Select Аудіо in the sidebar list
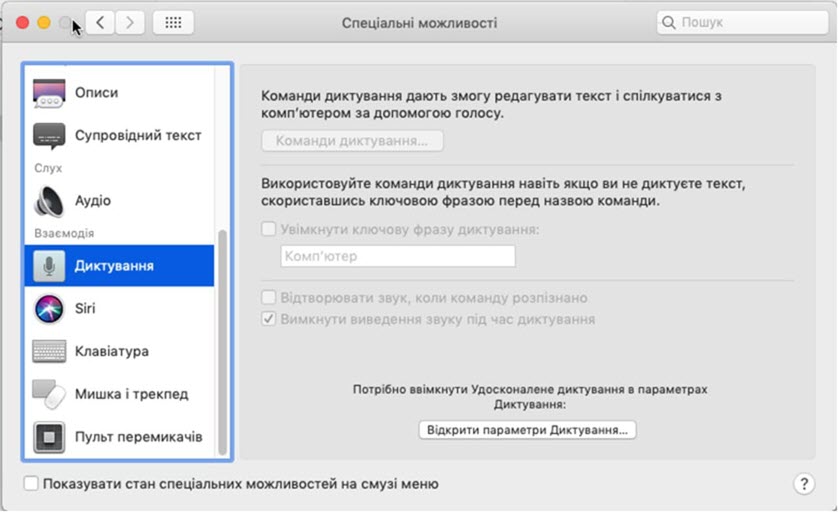This screenshot has height=512, width=838. tap(119, 201)
